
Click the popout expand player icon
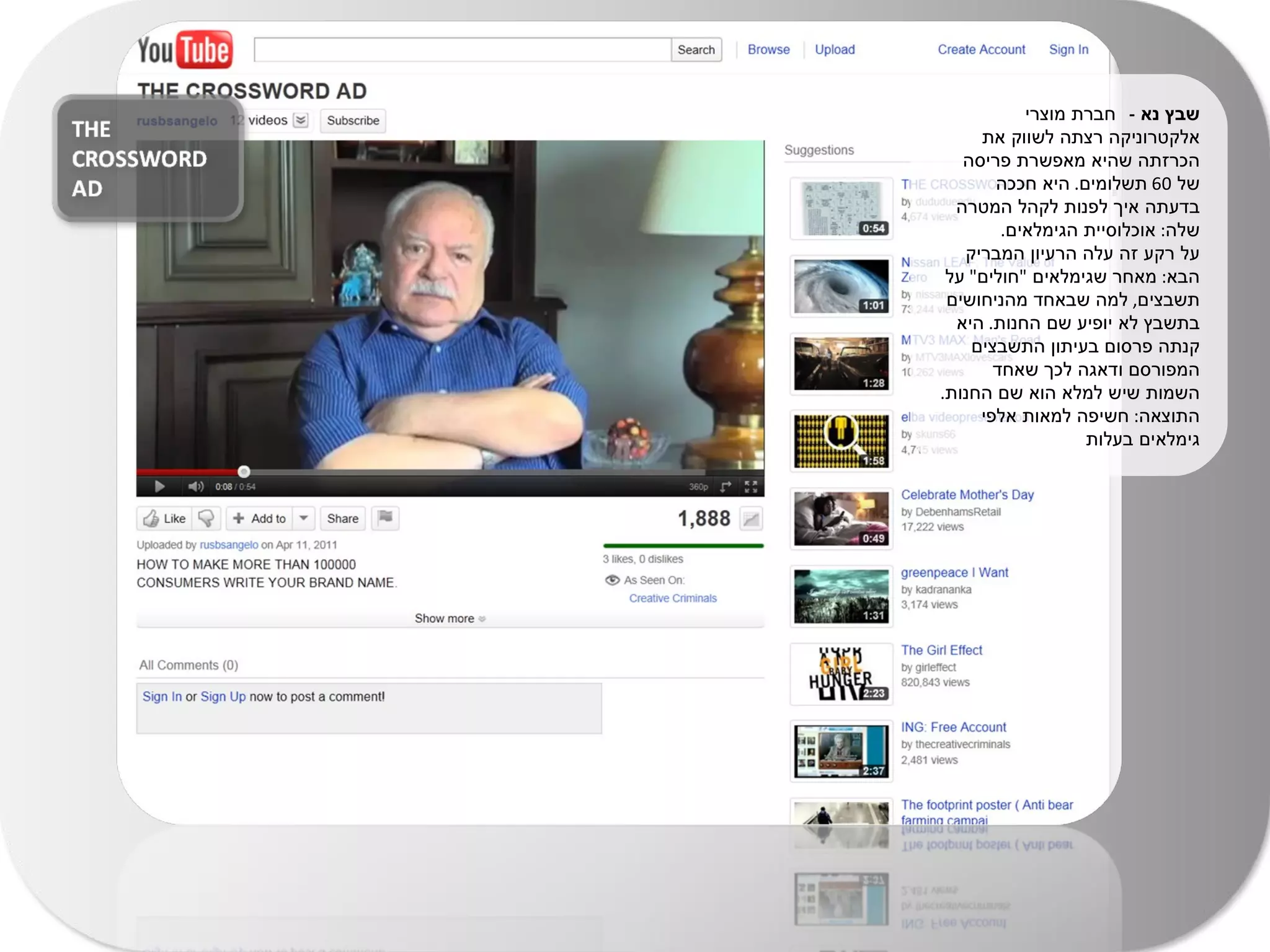coord(726,487)
